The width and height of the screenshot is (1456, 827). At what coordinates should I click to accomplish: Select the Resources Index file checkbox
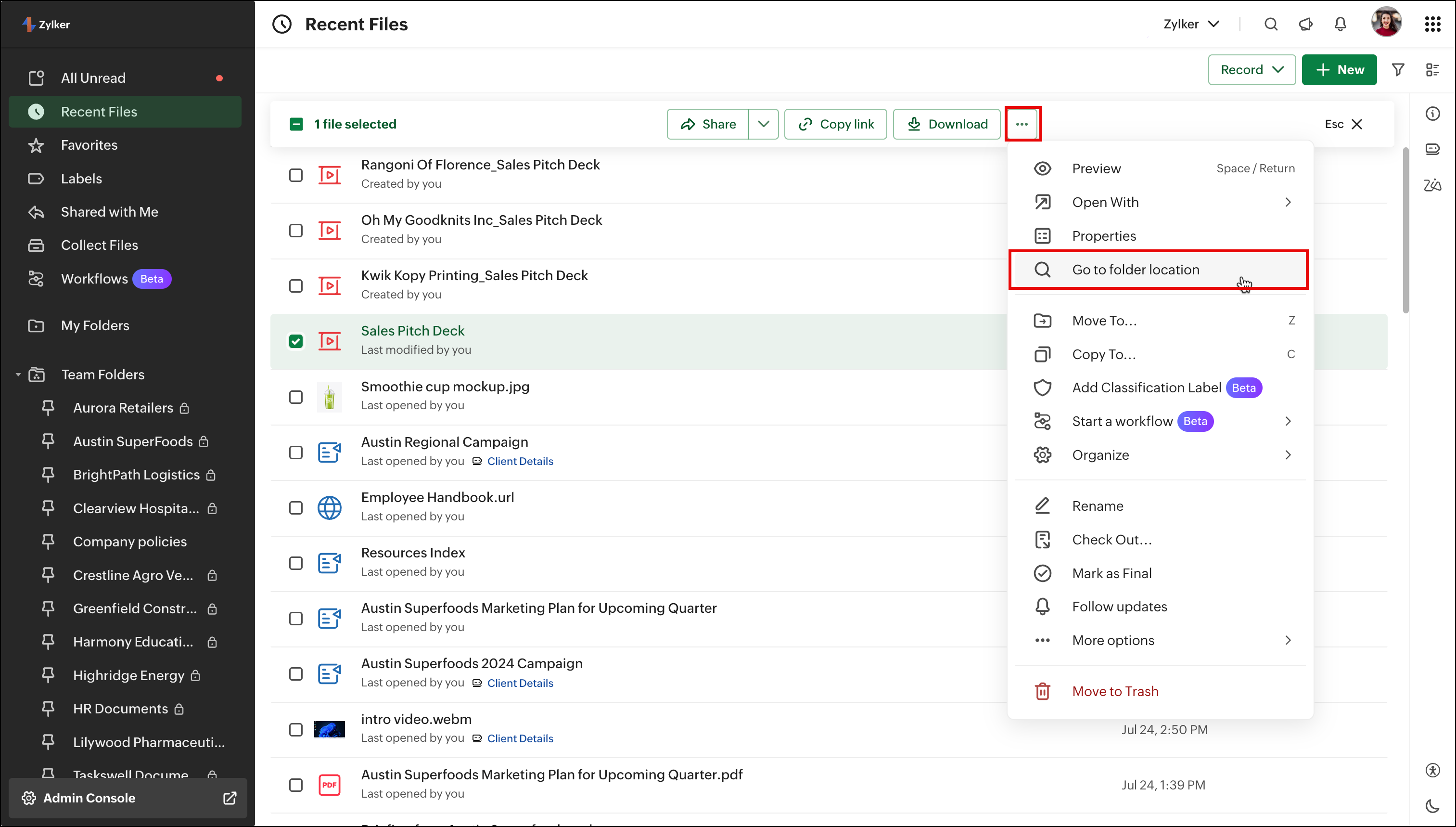click(x=296, y=563)
